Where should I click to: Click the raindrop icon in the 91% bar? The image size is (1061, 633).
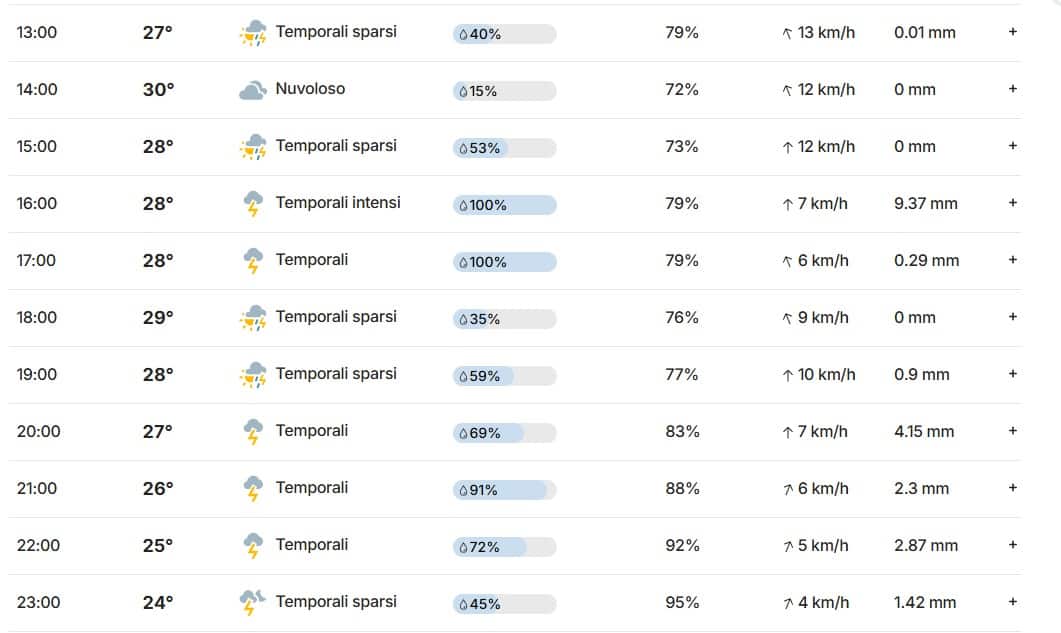tap(464, 490)
